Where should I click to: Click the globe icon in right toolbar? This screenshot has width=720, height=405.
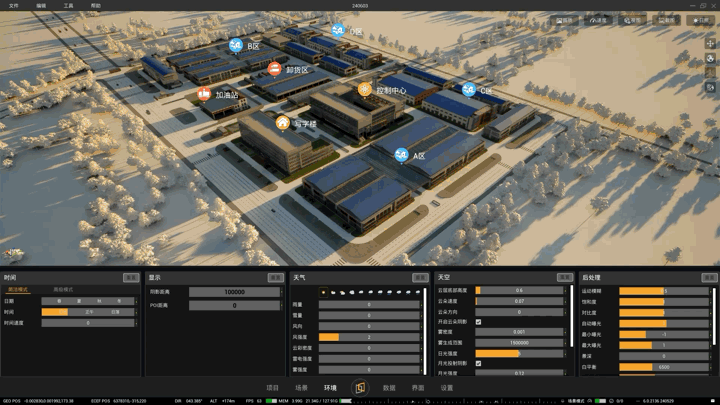pos(710,58)
